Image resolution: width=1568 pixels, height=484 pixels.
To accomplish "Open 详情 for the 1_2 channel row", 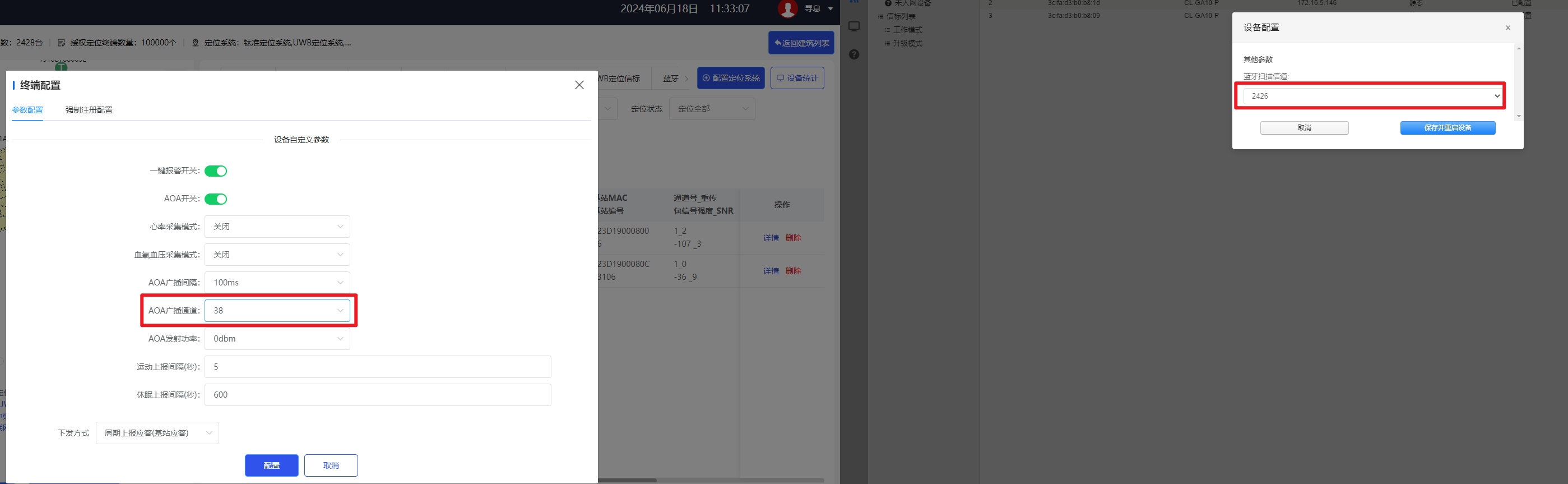I will [x=771, y=238].
